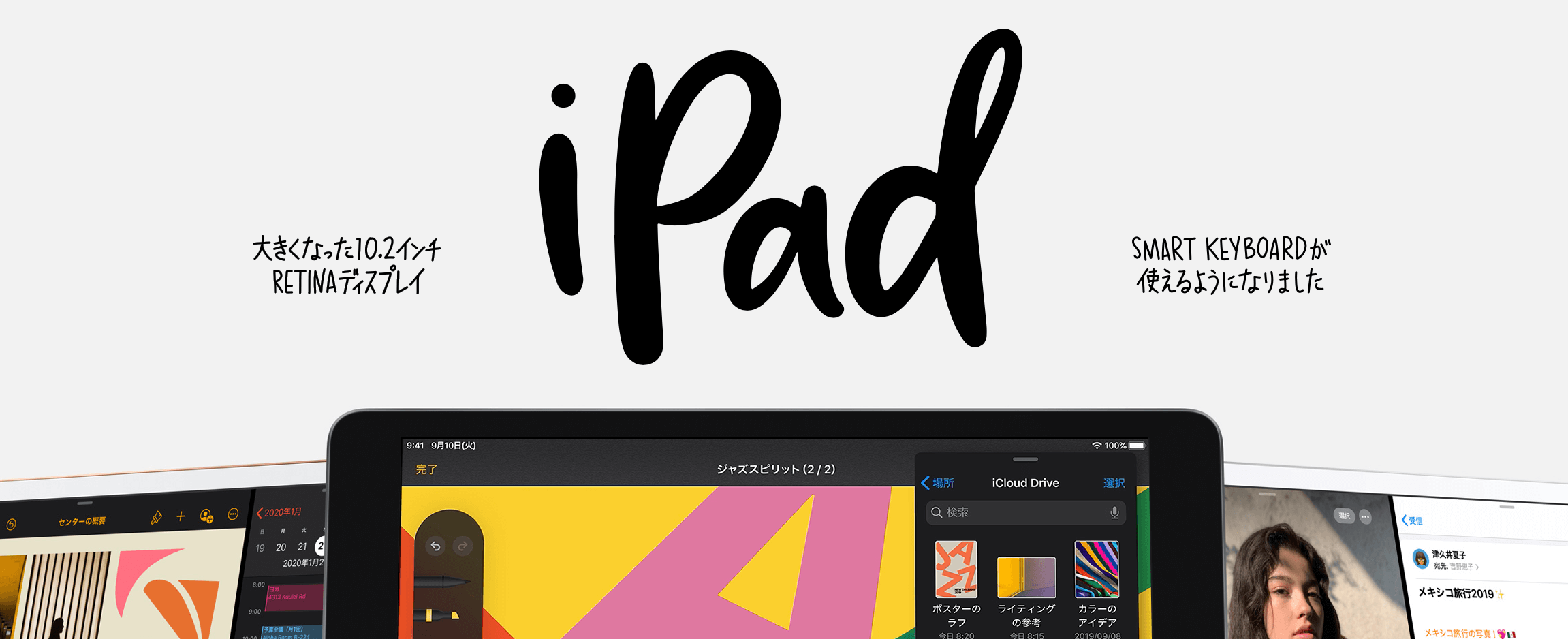The image size is (1568, 639).
Task: Tap 完了 to finish the drawing
Action: 426,469
